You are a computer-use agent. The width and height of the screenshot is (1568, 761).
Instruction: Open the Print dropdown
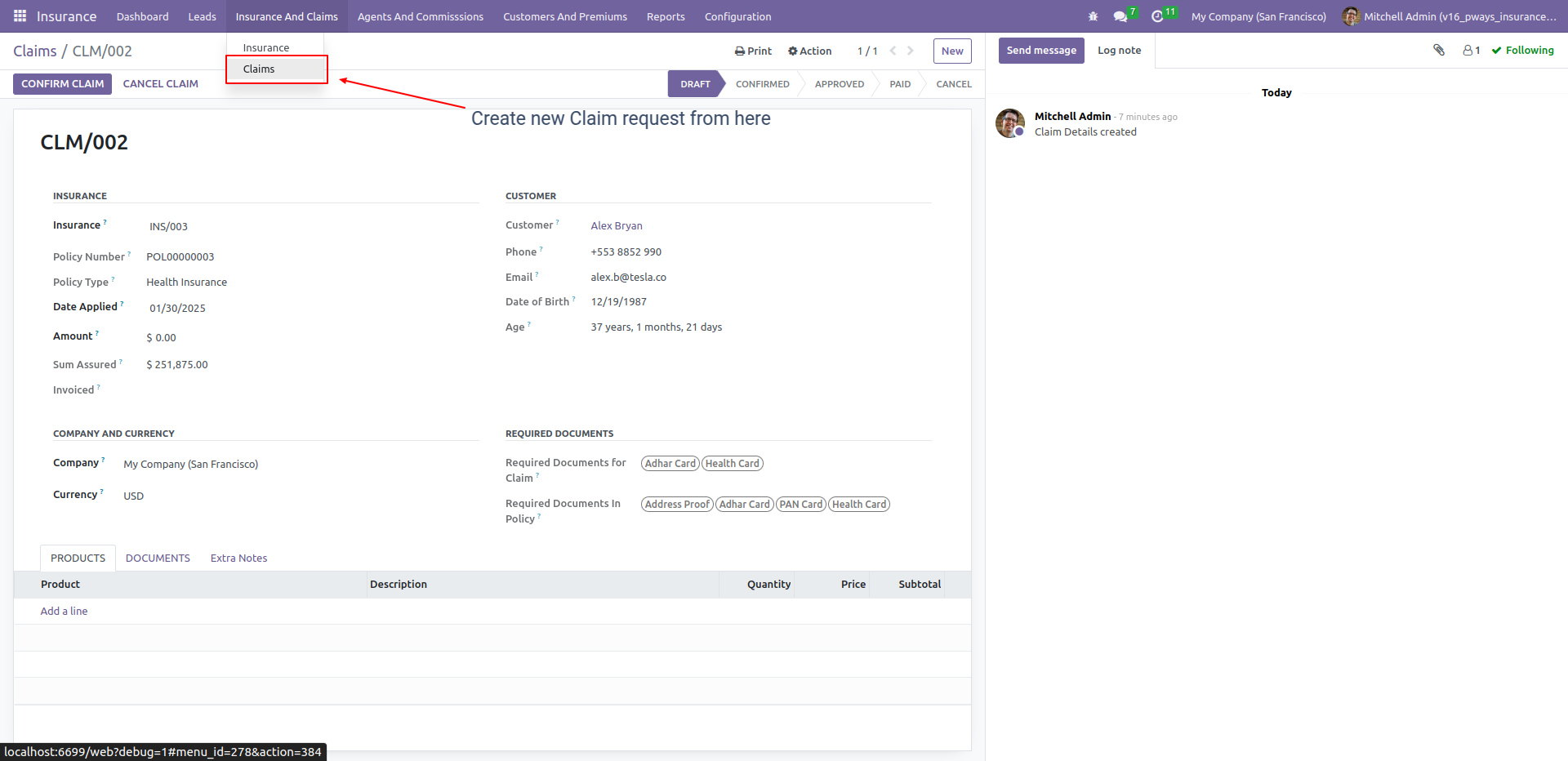[753, 51]
